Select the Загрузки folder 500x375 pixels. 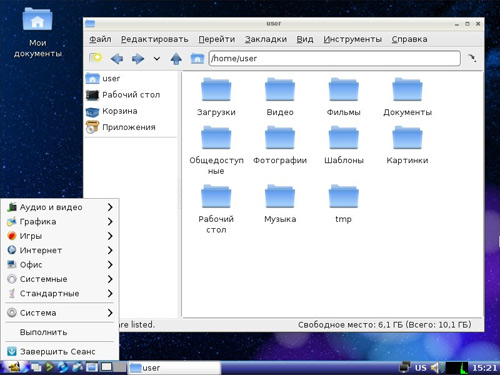pos(216,97)
